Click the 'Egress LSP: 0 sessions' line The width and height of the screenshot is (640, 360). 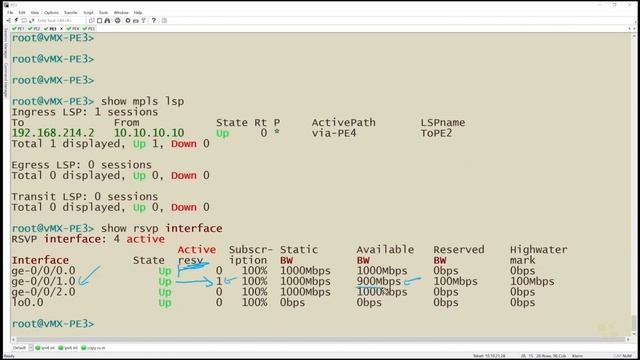click(x=81, y=165)
